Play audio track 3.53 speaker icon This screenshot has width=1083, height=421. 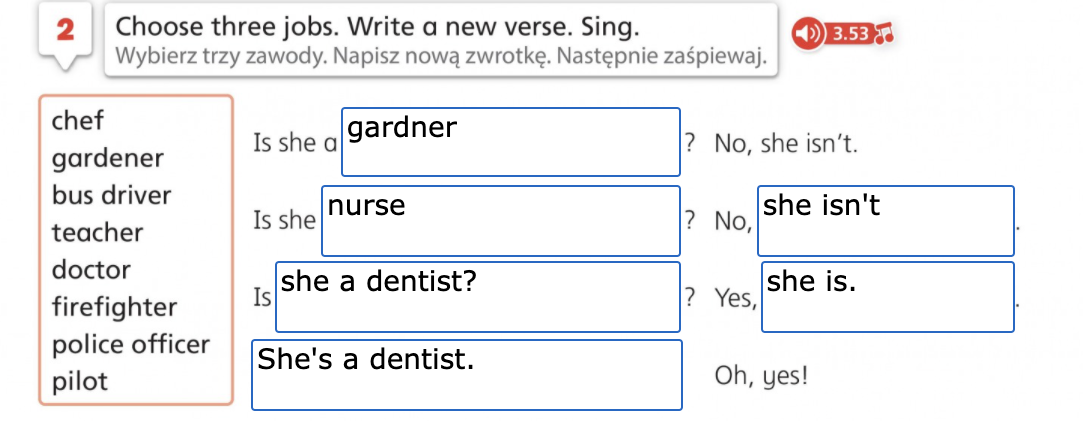click(x=807, y=33)
